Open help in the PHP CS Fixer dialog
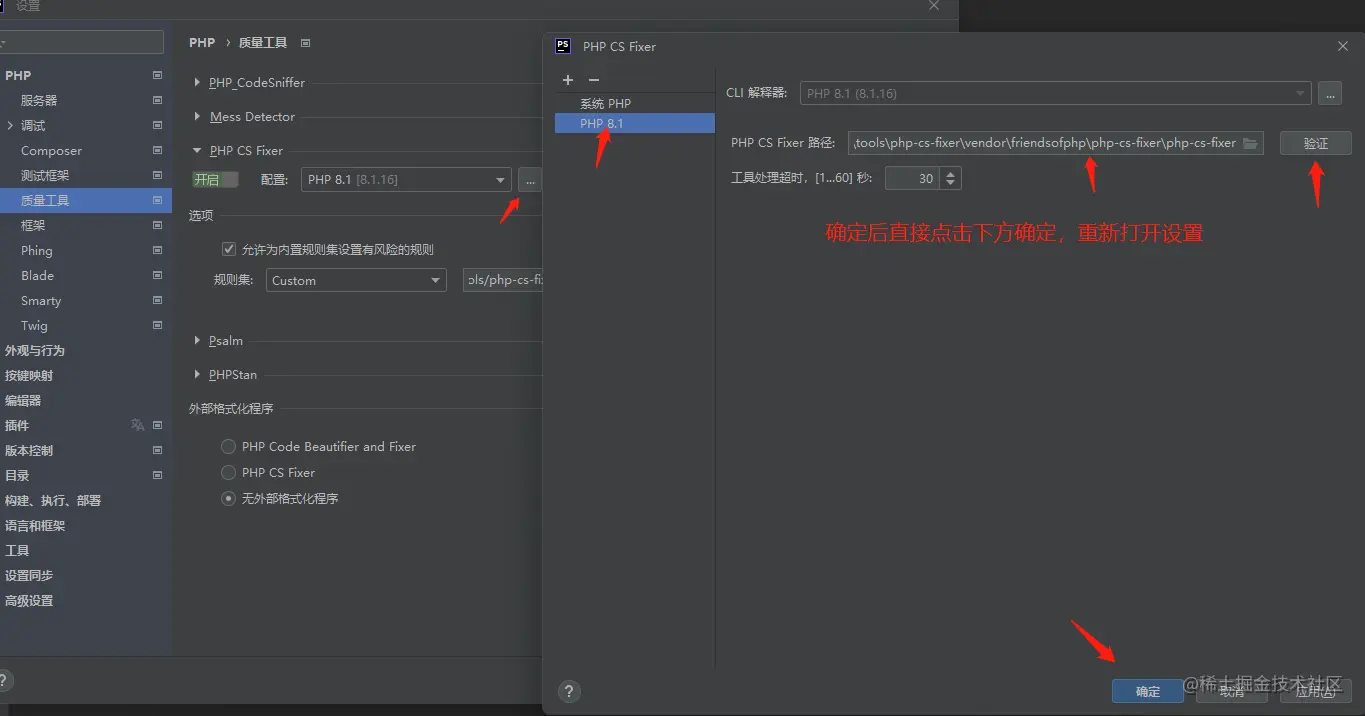Viewport: 1365px width, 716px height. tap(569, 691)
